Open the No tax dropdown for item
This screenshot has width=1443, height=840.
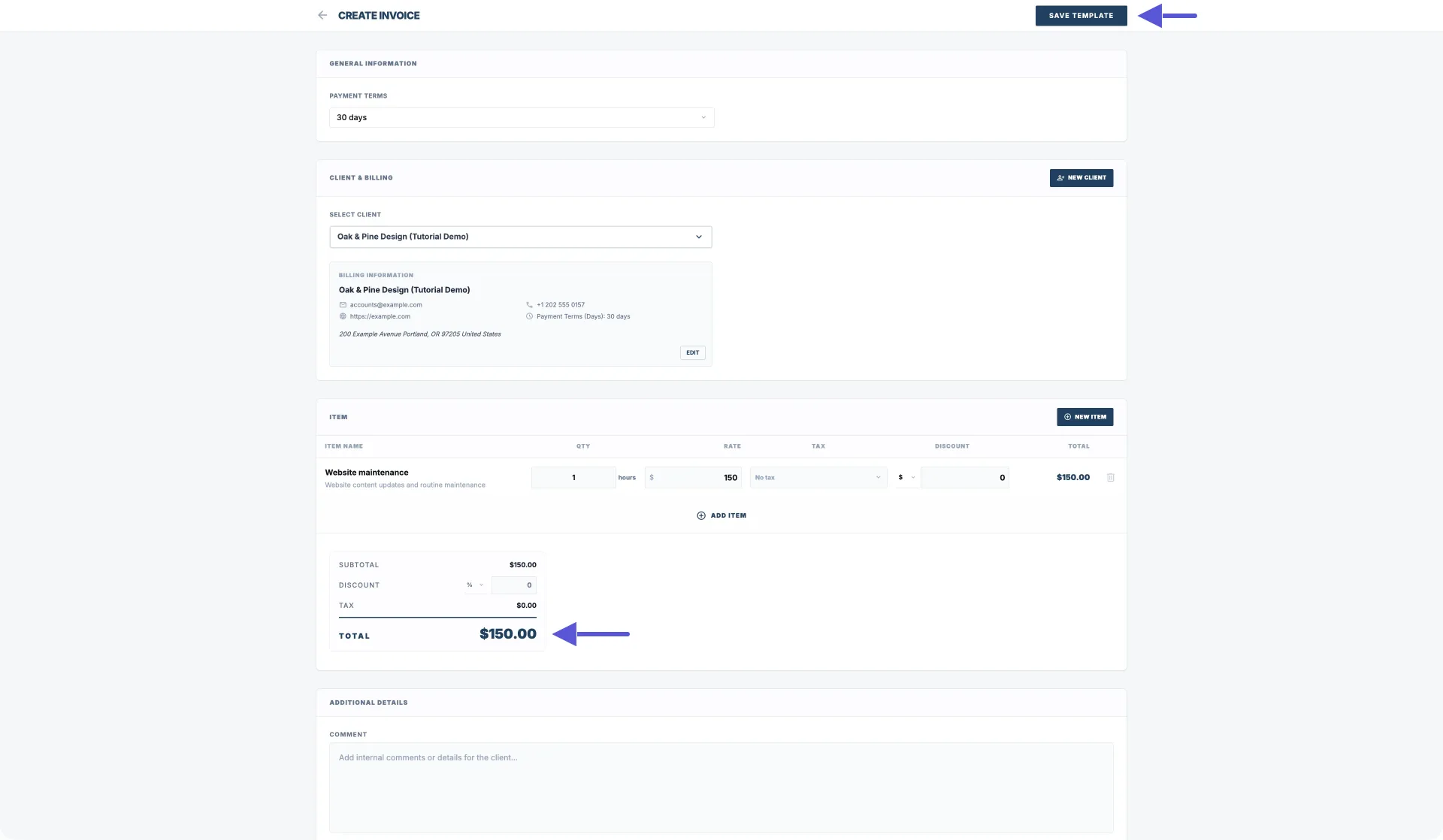pos(818,477)
